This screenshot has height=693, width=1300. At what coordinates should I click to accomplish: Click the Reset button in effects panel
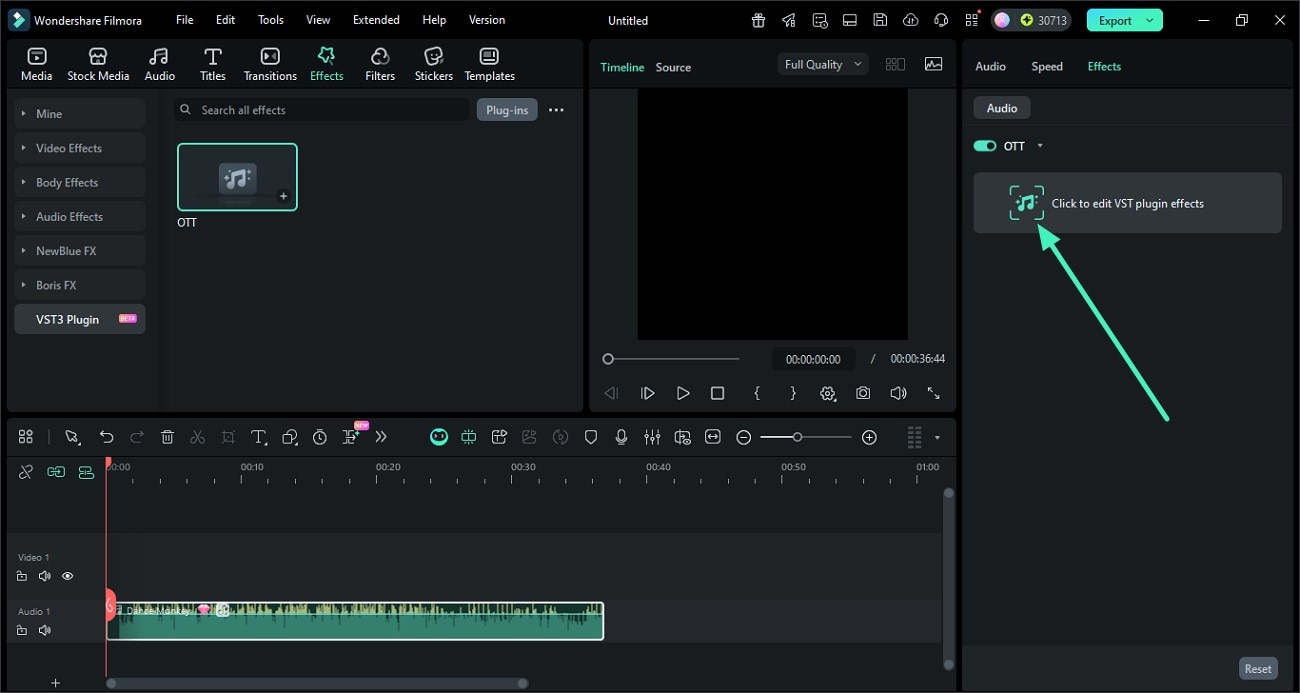(x=1258, y=668)
